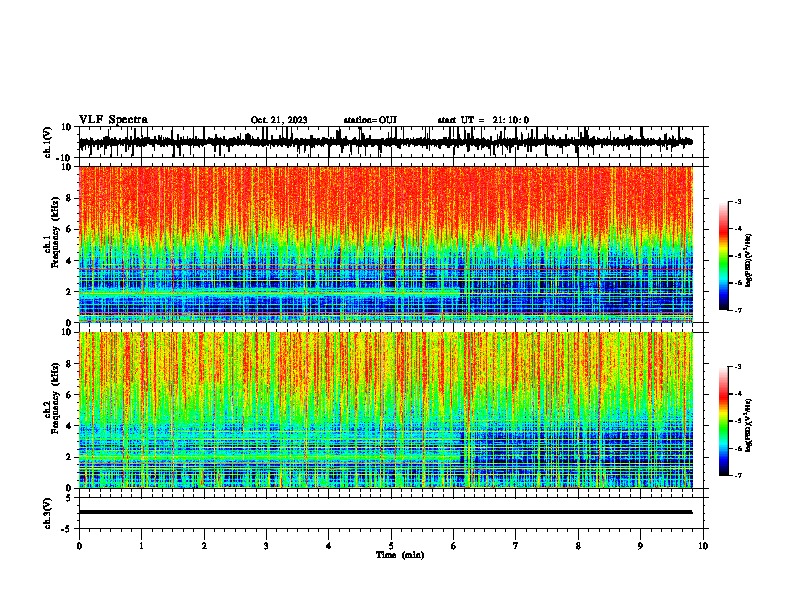
Task: Click the ch.1 spectrogram panel
Action: coord(386,244)
